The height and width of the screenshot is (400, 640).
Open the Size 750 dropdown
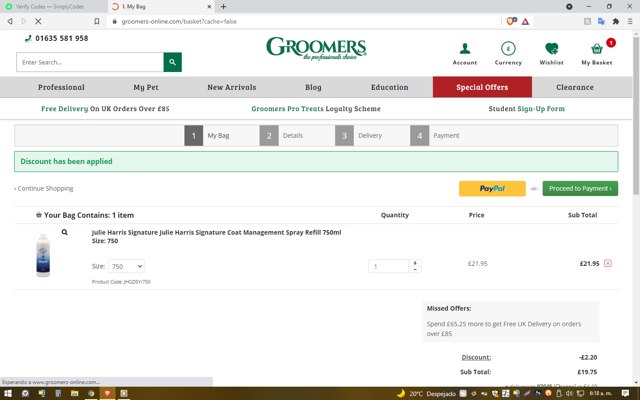click(126, 266)
